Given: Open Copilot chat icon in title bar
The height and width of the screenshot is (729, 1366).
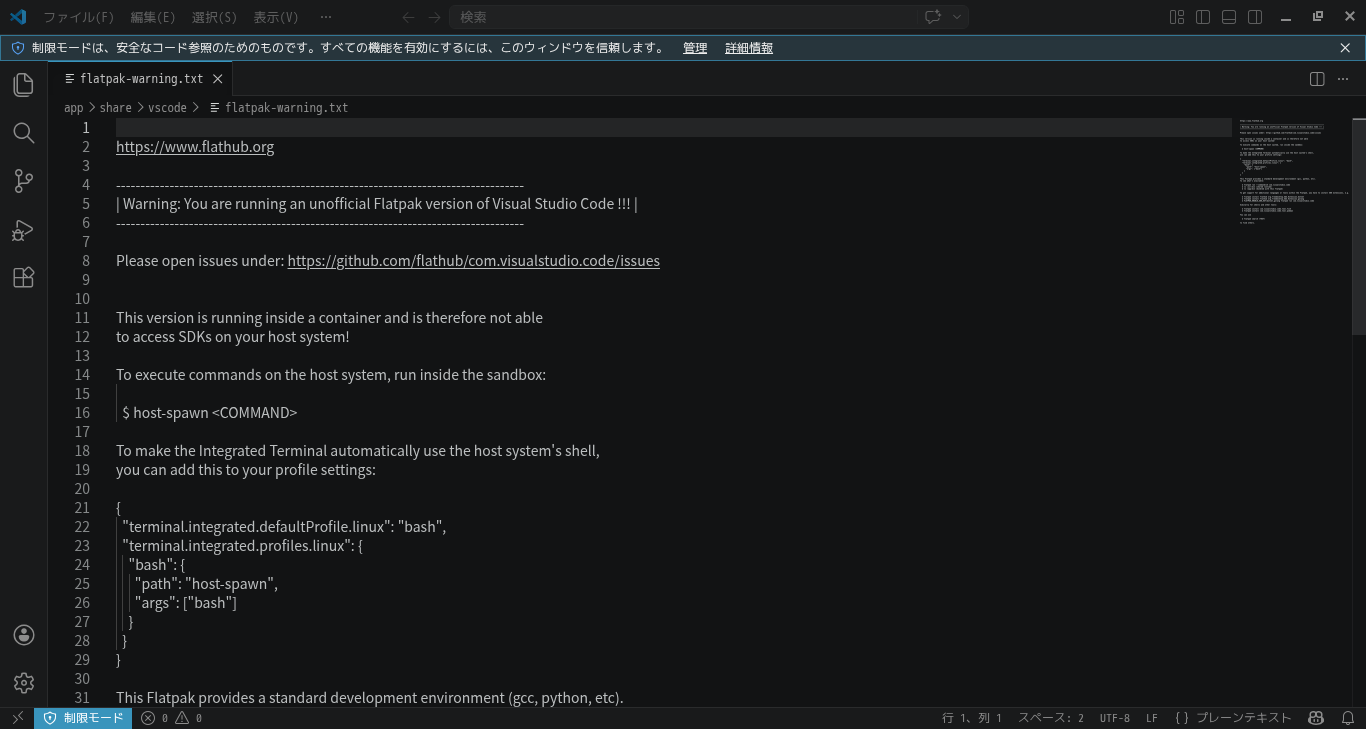Looking at the screenshot, I should (933, 17).
